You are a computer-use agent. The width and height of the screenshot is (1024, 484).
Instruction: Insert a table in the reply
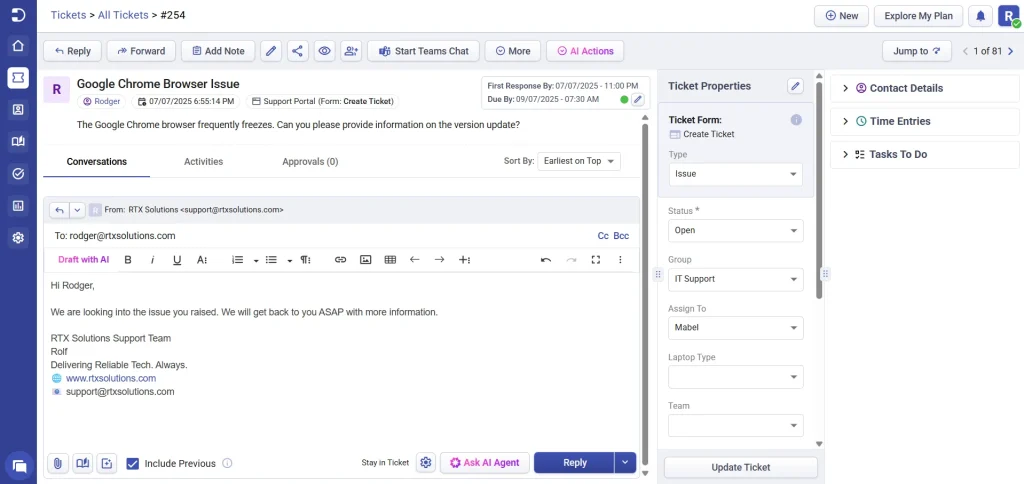391,259
